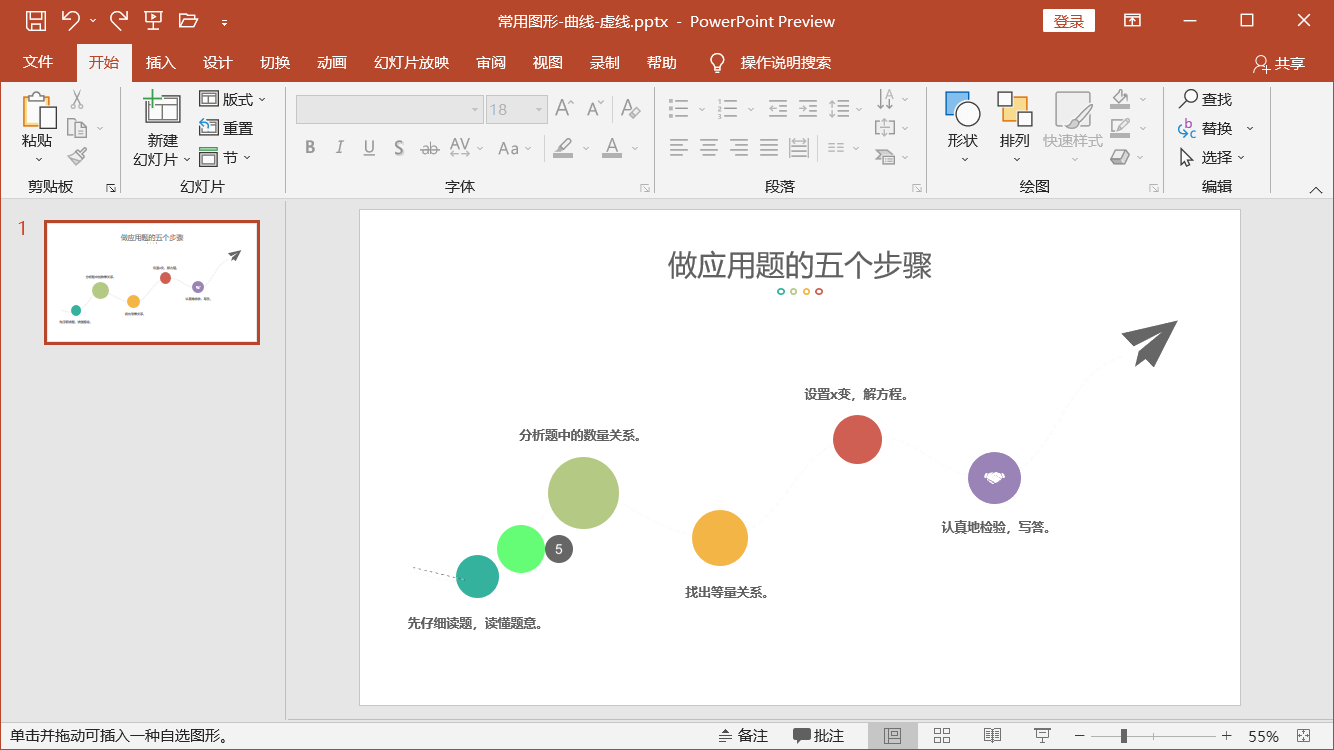Screen dimensions: 1334x750
Task: Click the Cut scissors icon
Action: (x=77, y=100)
